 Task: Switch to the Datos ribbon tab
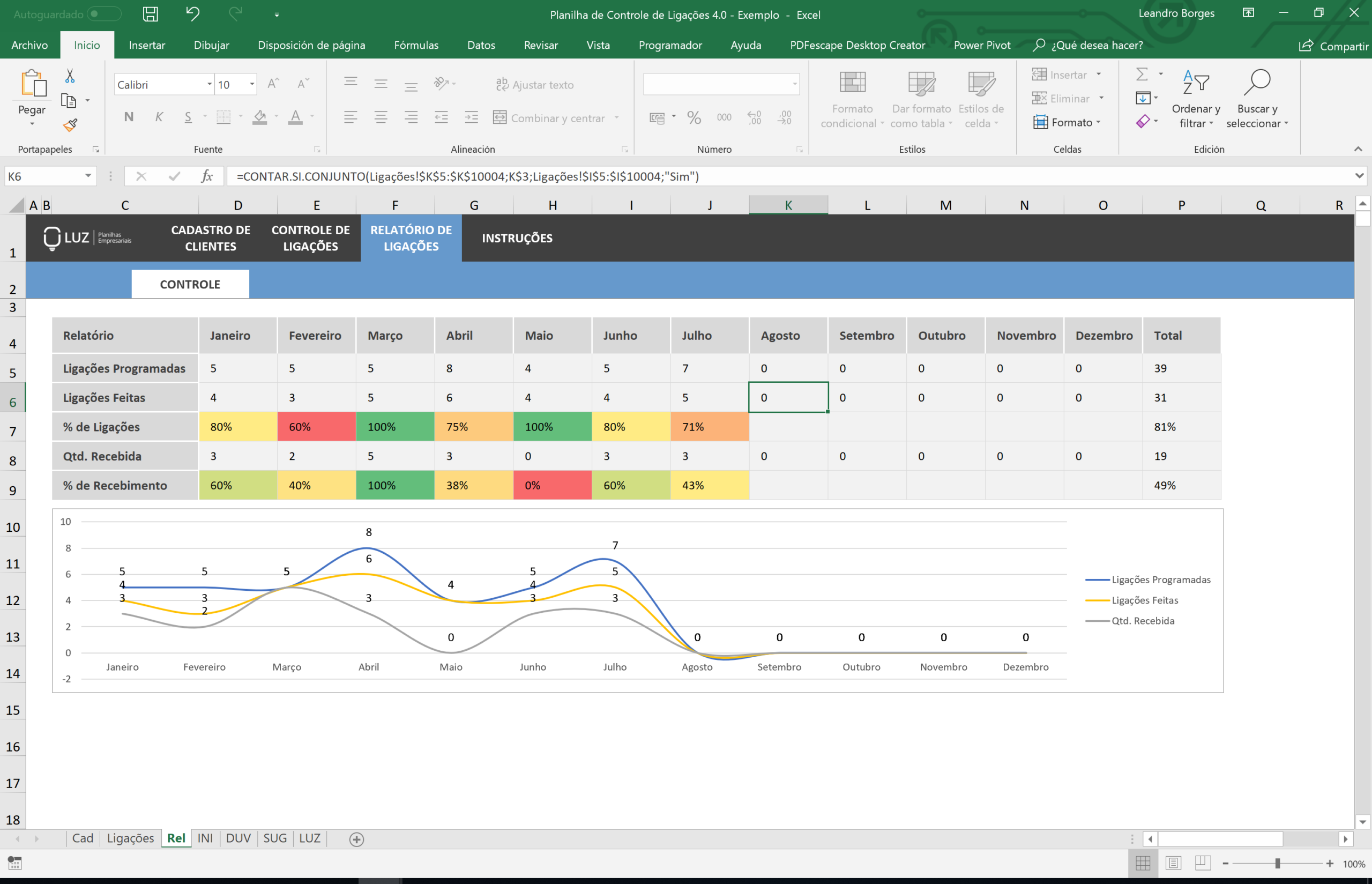coord(481,45)
